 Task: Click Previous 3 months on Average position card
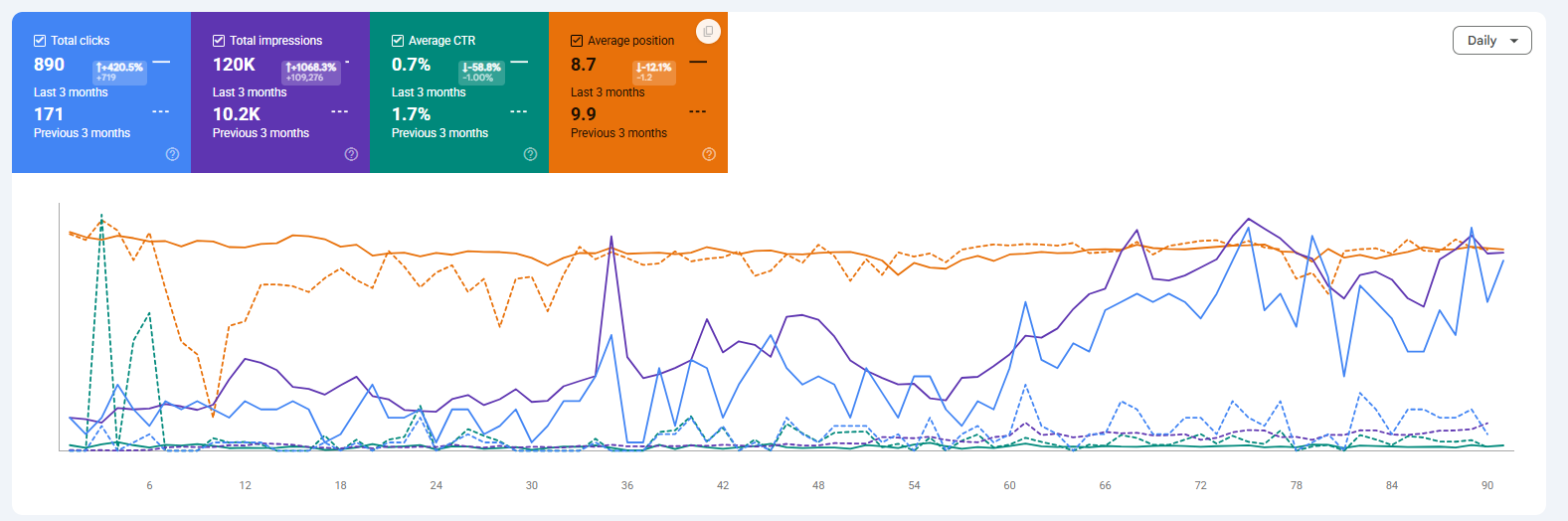pos(618,133)
